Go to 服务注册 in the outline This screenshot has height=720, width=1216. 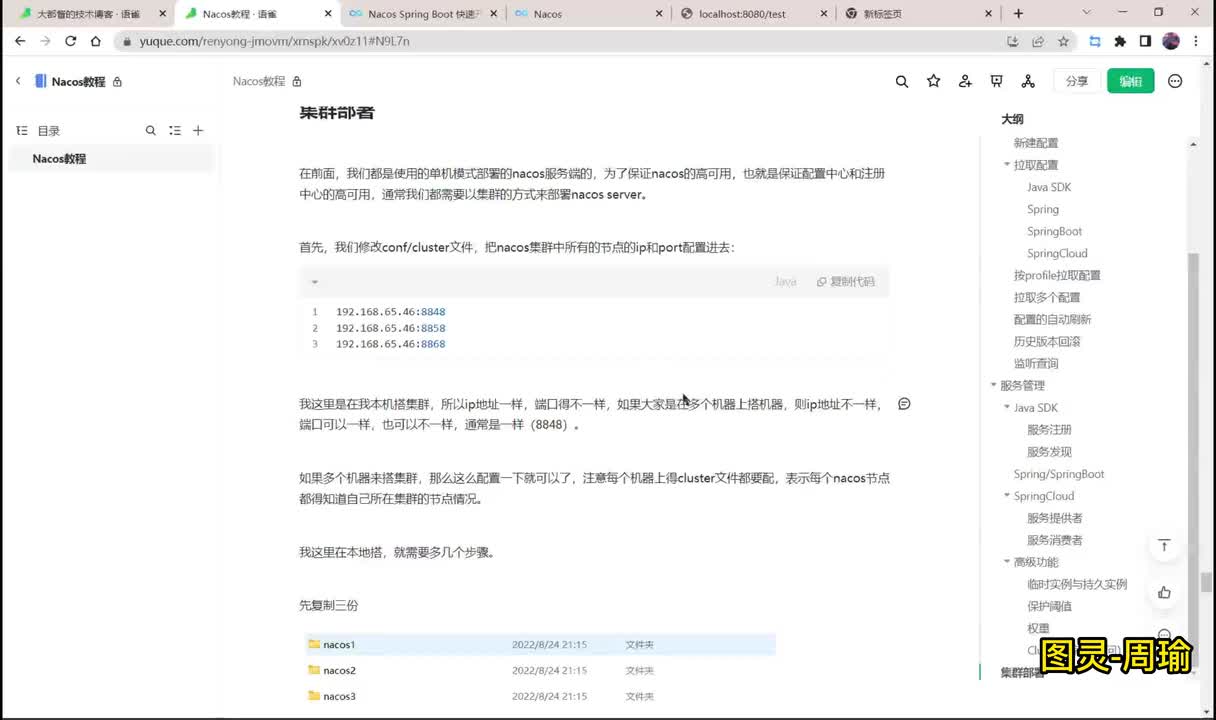point(1049,430)
